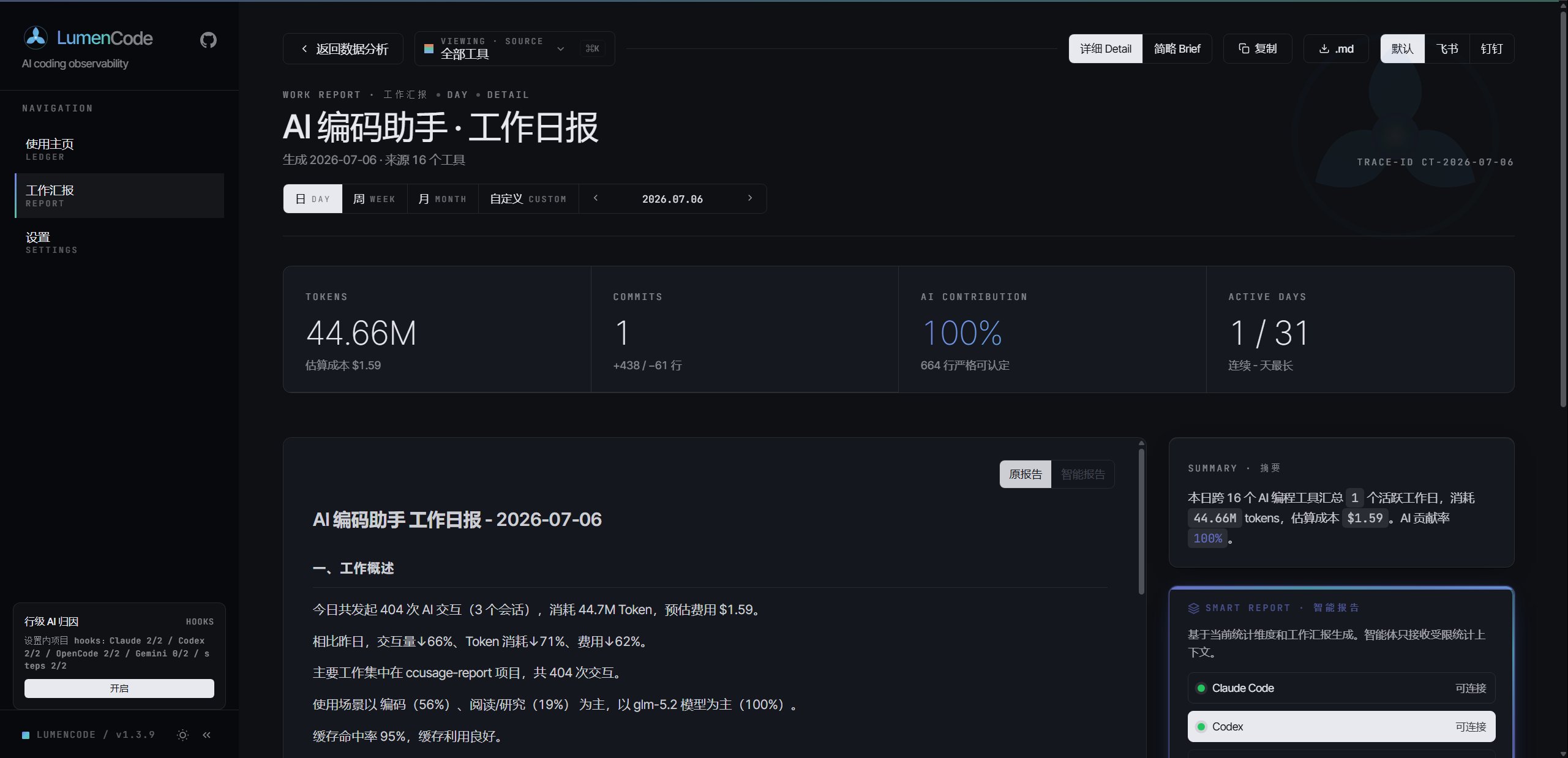The image size is (1568, 758).
Task: Click the colored source tool icon
Action: pyautogui.click(x=429, y=48)
